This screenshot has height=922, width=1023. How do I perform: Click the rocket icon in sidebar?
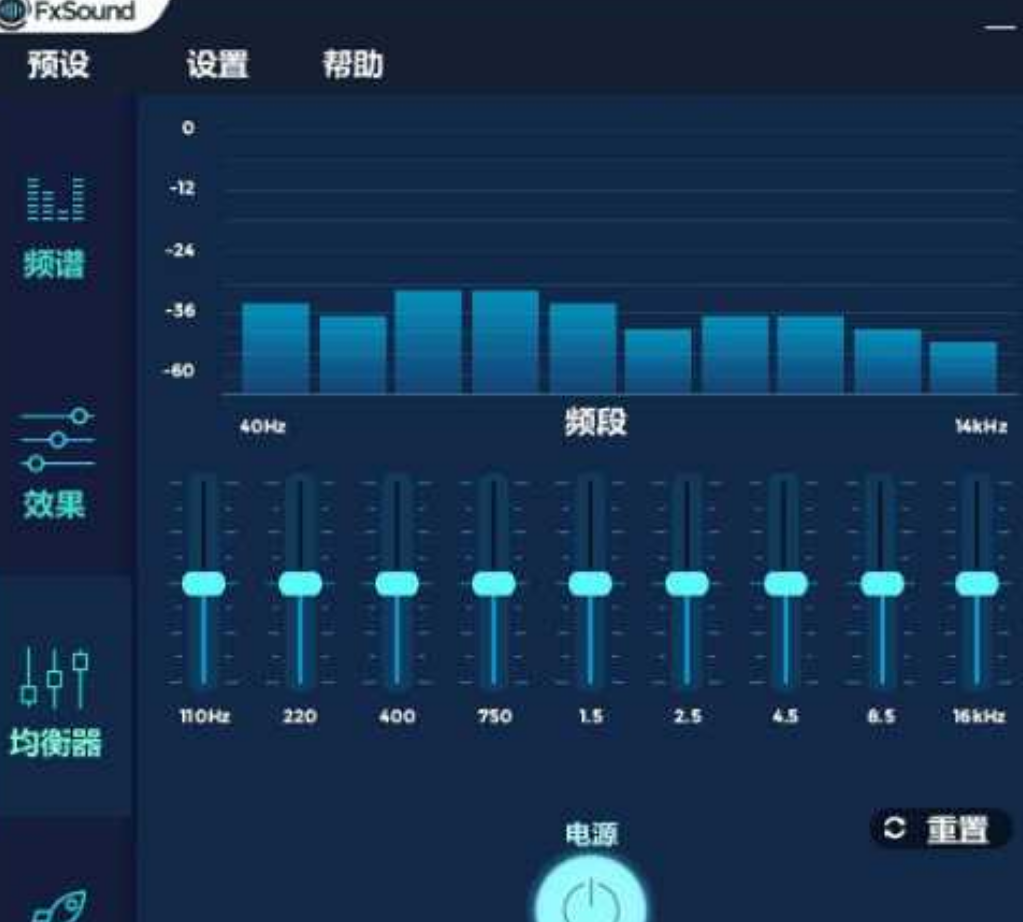tap(60, 907)
